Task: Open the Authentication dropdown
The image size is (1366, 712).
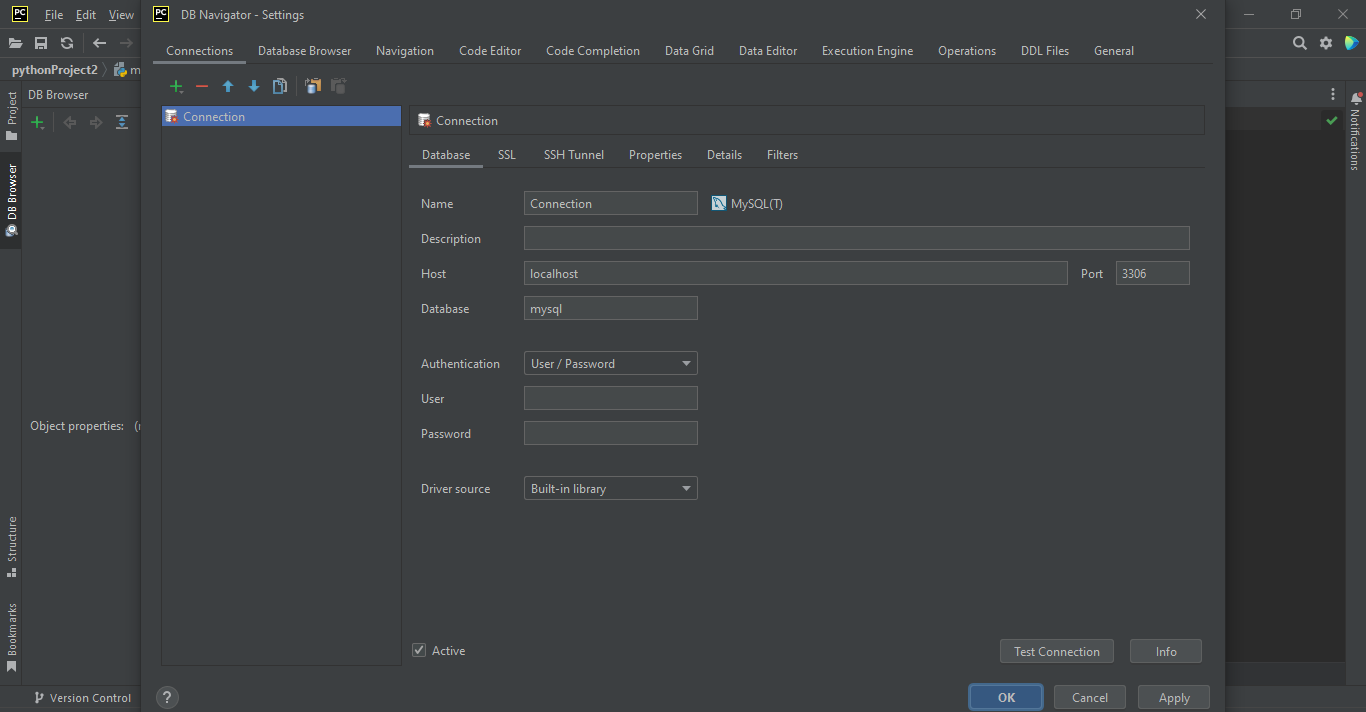Action: pyautogui.click(x=687, y=363)
